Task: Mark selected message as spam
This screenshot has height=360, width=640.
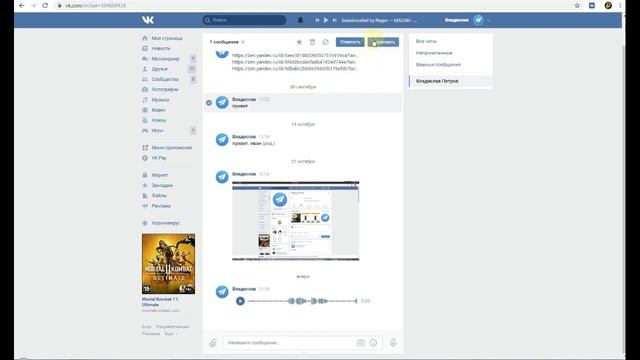Action: (325, 42)
